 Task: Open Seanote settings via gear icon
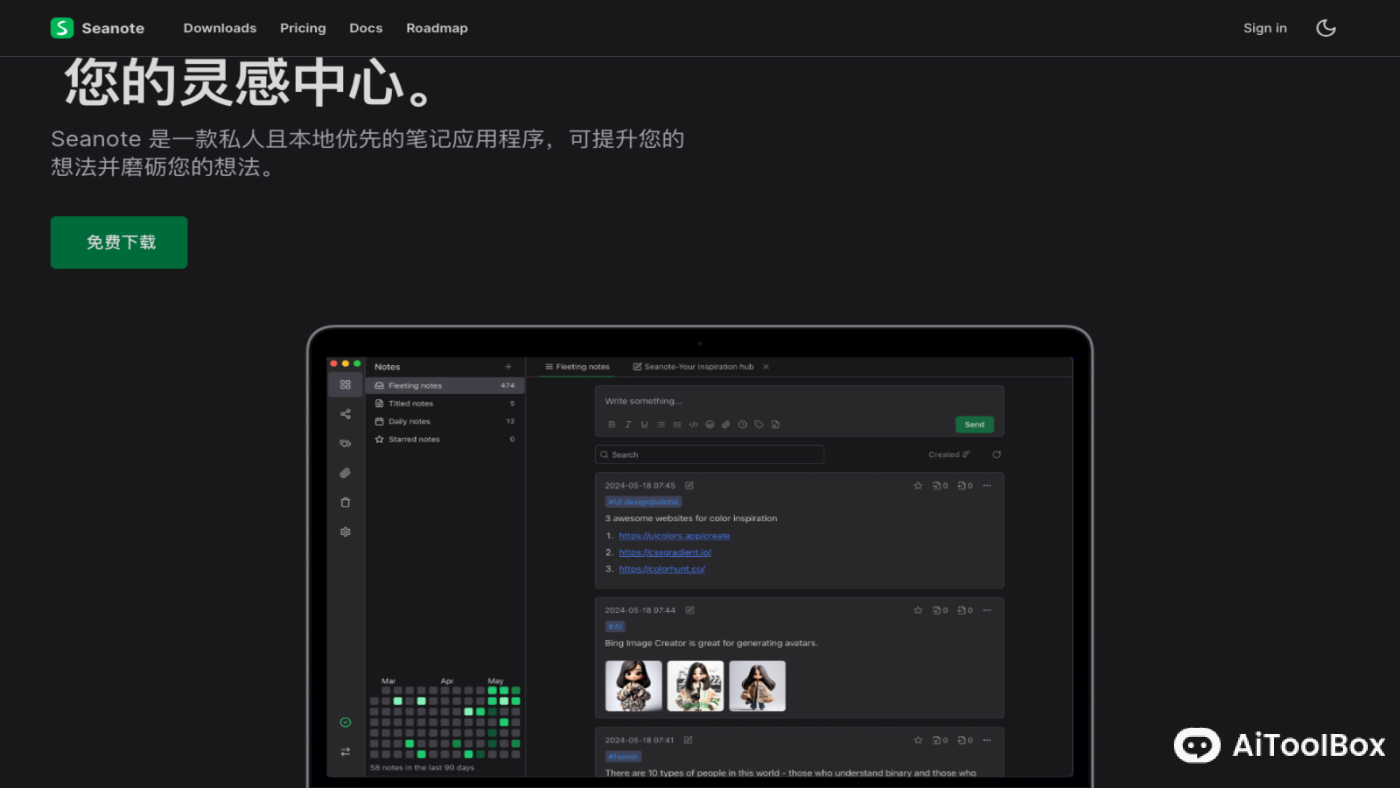(x=345, y=531)
